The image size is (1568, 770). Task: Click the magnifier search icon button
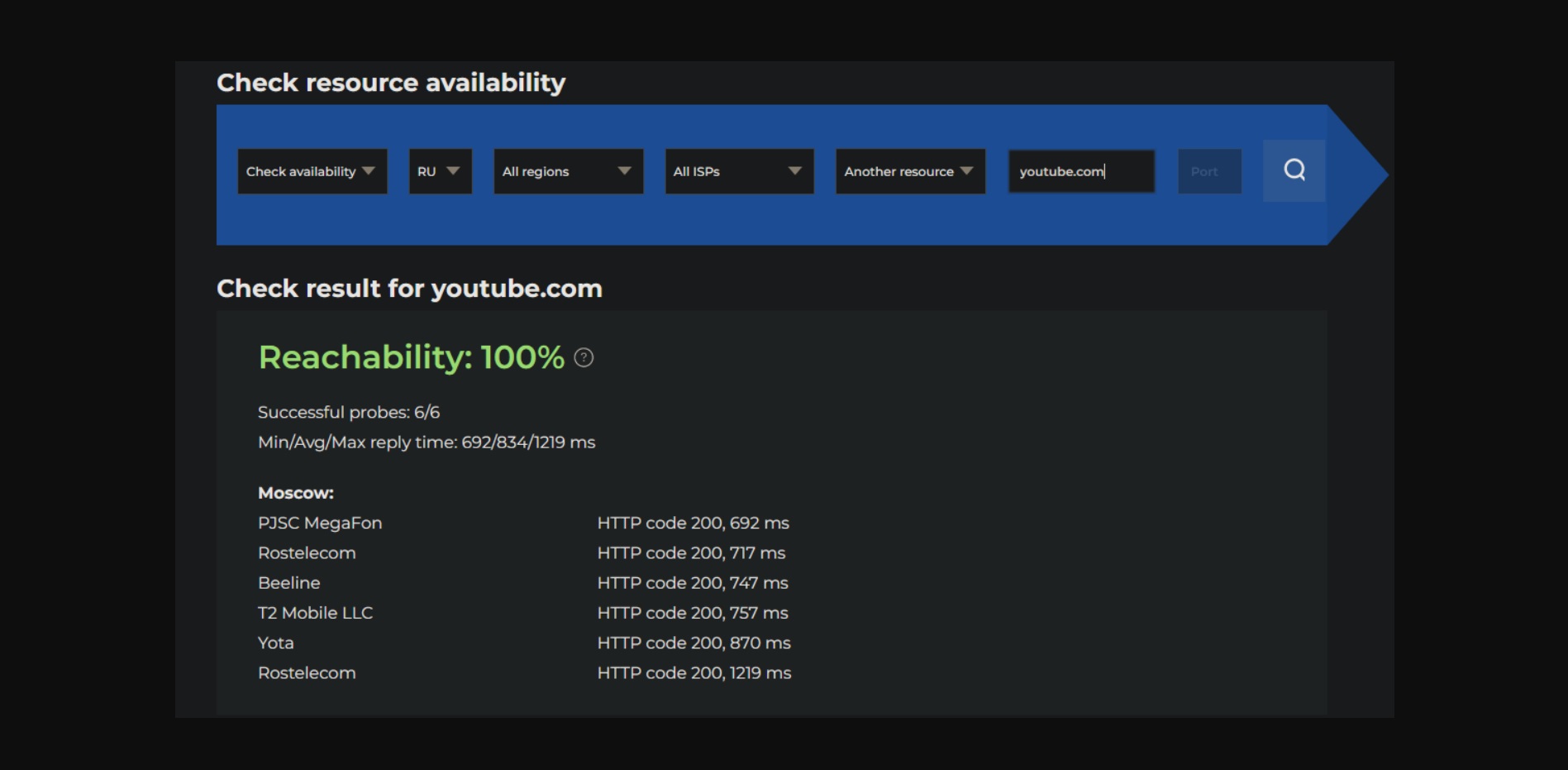1294,170
